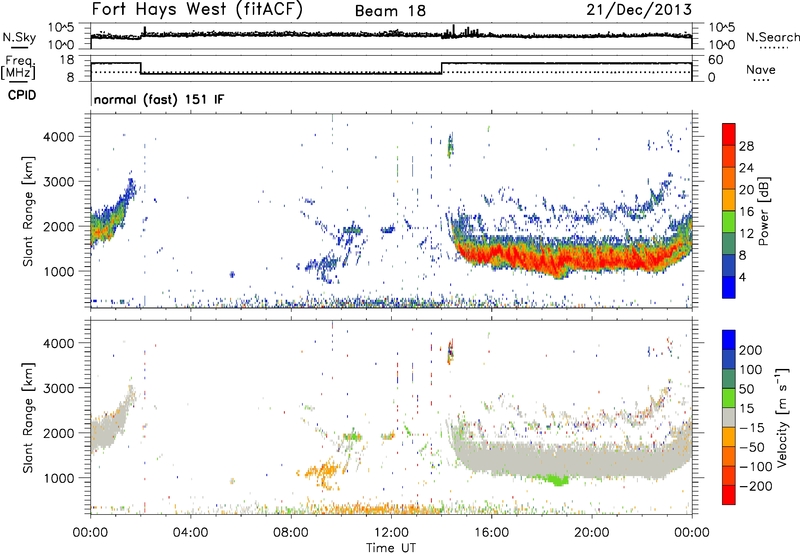This screenshot has height=554, width=800.
Task: Click the '20:00' time axis label
Action: tap(592, 533)
